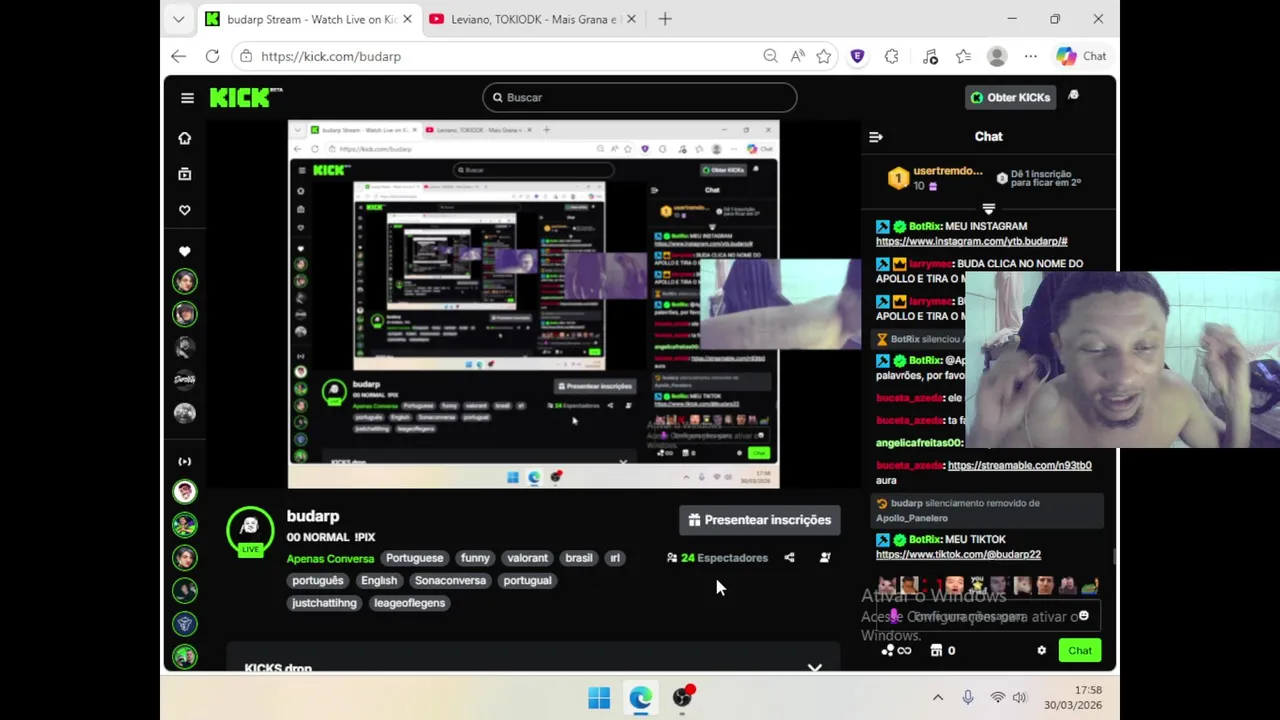Open budarp channel avatar

click(x=250, y=530)
